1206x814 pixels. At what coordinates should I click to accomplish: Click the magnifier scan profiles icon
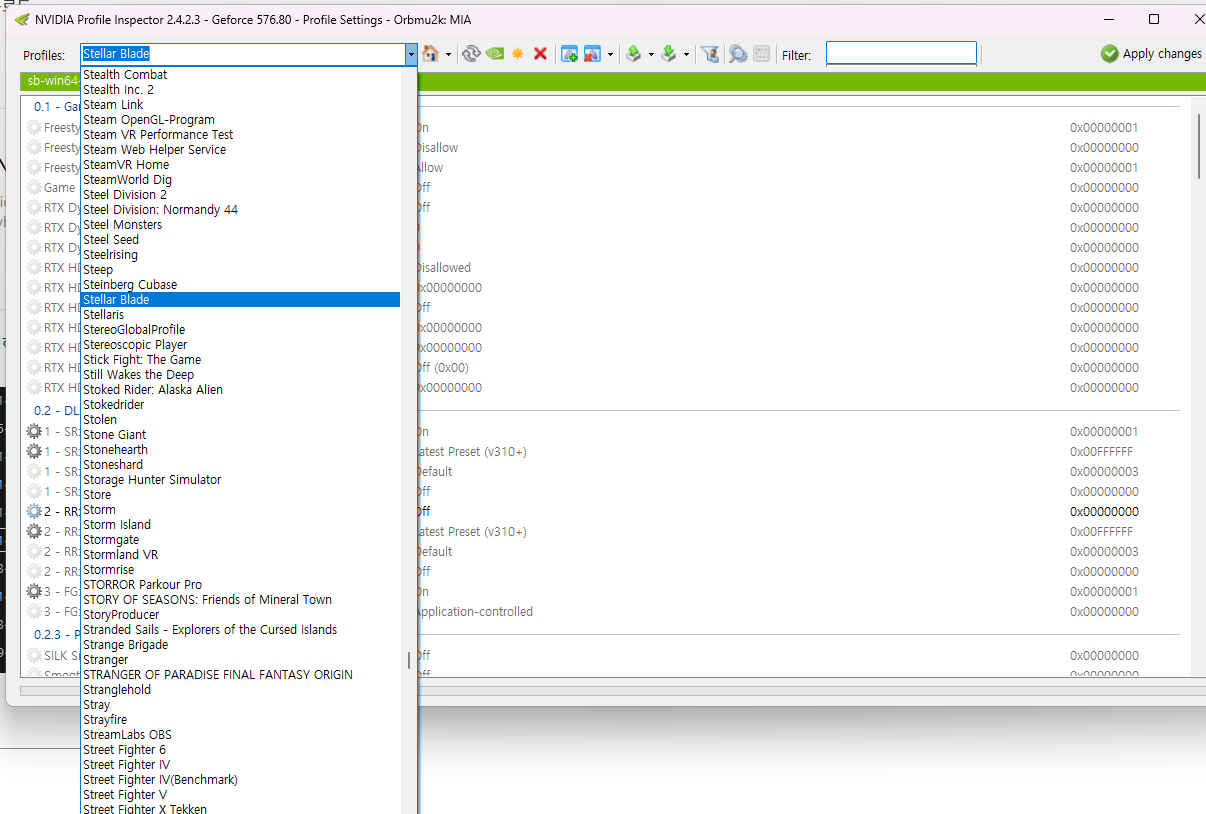pyautogui.click(x=738, y=54)
